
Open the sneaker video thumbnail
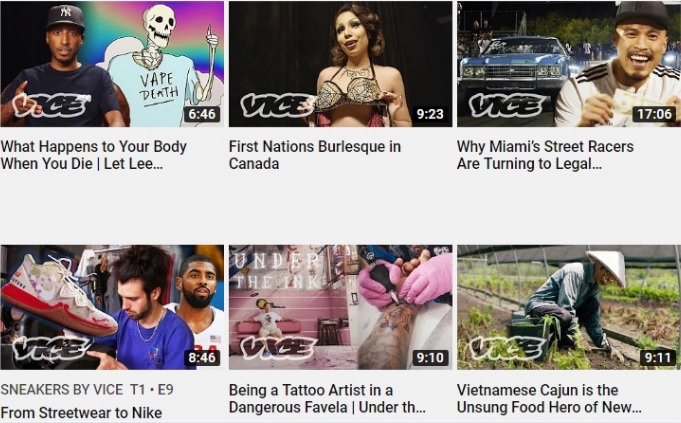(112, 307)
